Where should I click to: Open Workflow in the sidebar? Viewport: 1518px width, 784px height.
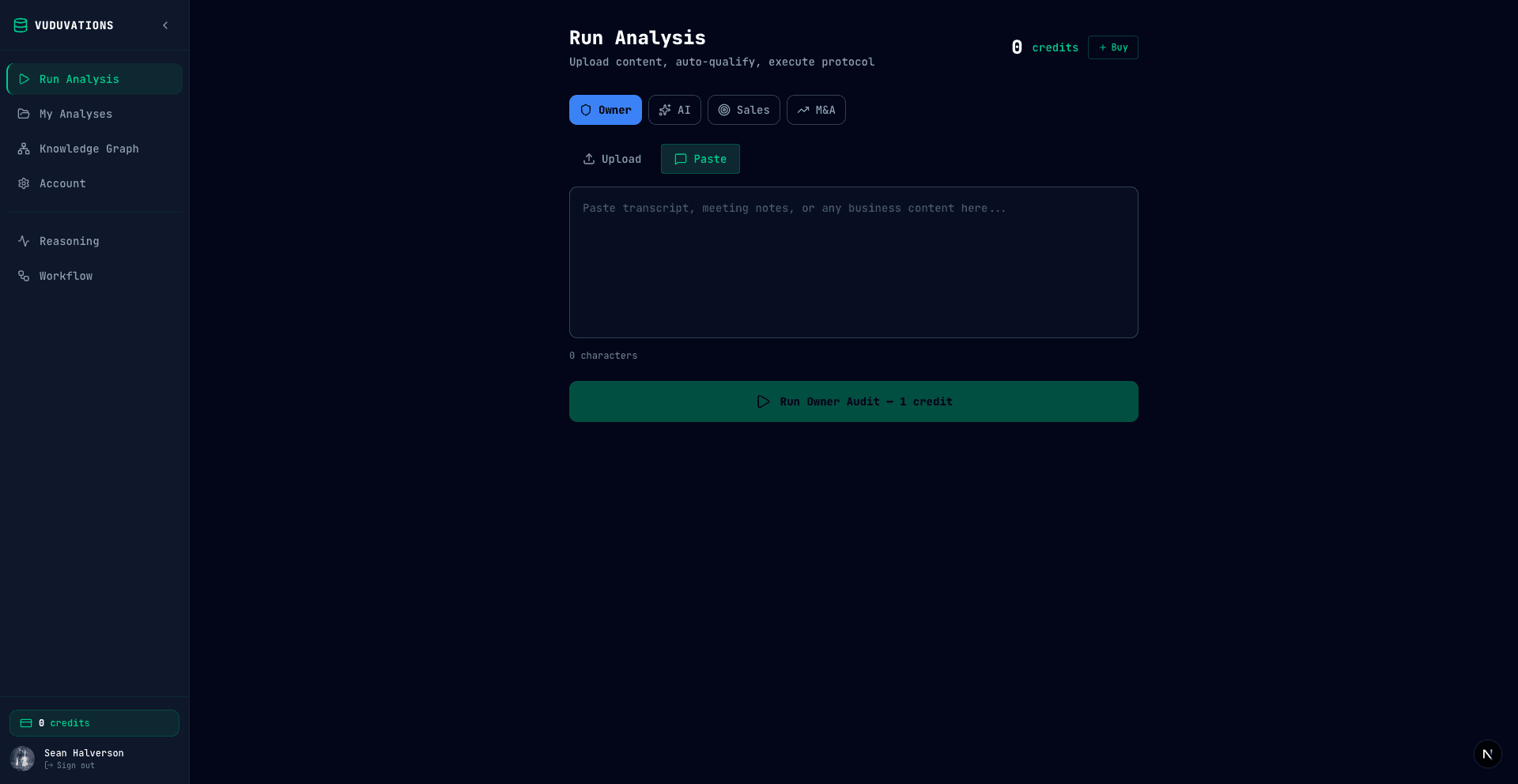(x=94, y=276)
